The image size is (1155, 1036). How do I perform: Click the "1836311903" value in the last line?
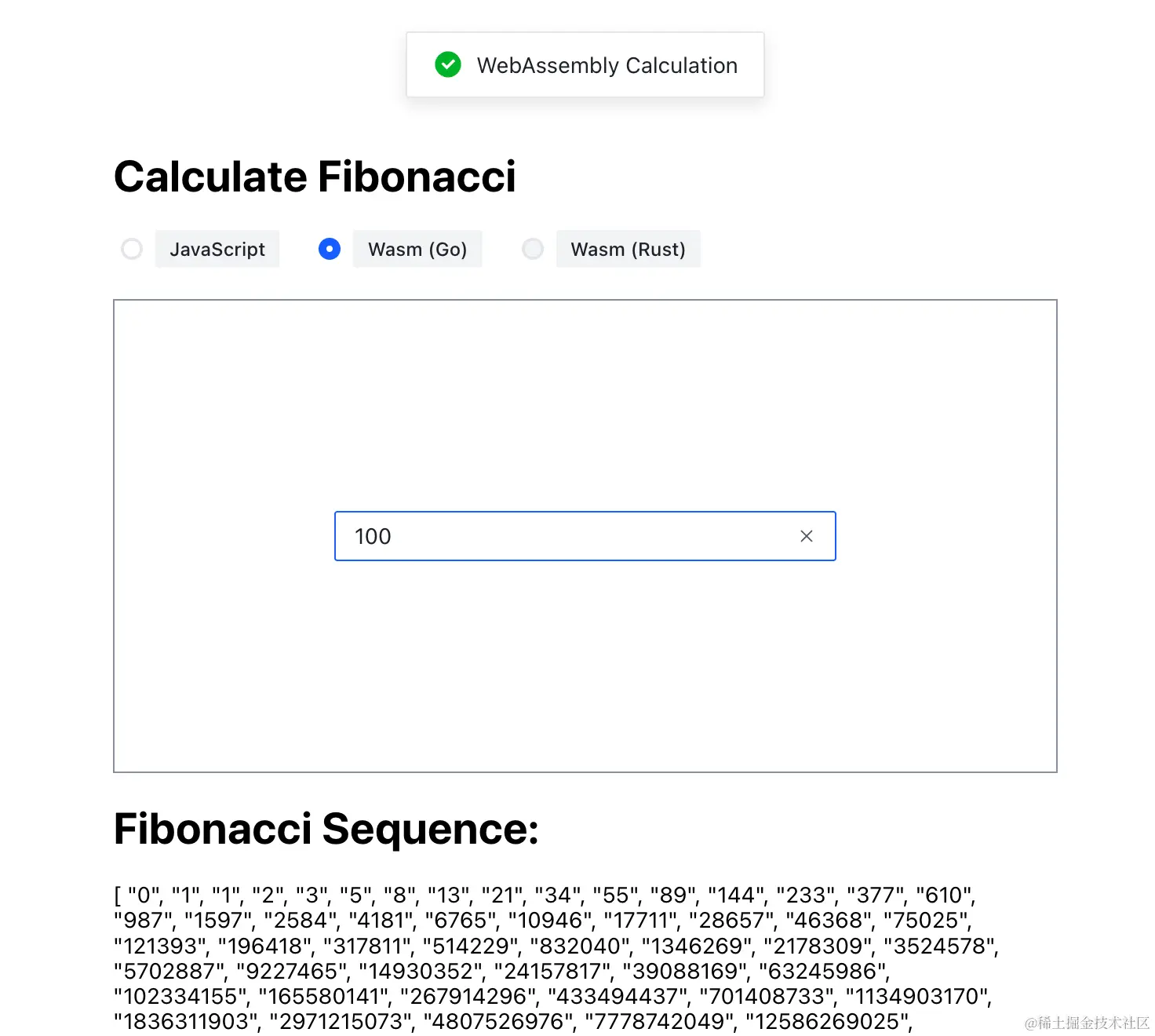(185, 1021)
